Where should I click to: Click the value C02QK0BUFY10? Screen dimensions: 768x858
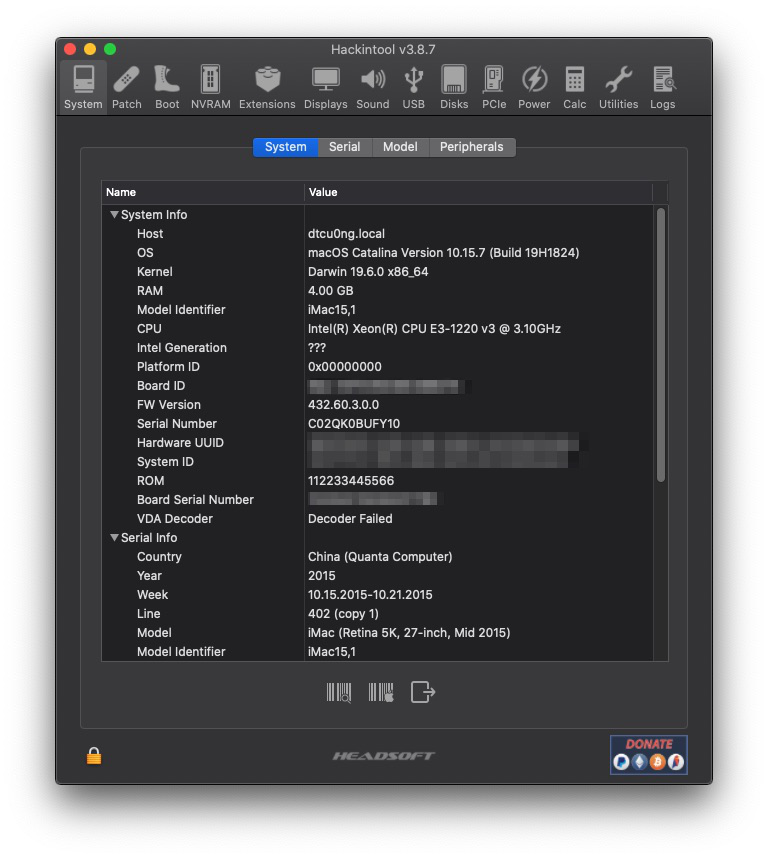(354, 424)
